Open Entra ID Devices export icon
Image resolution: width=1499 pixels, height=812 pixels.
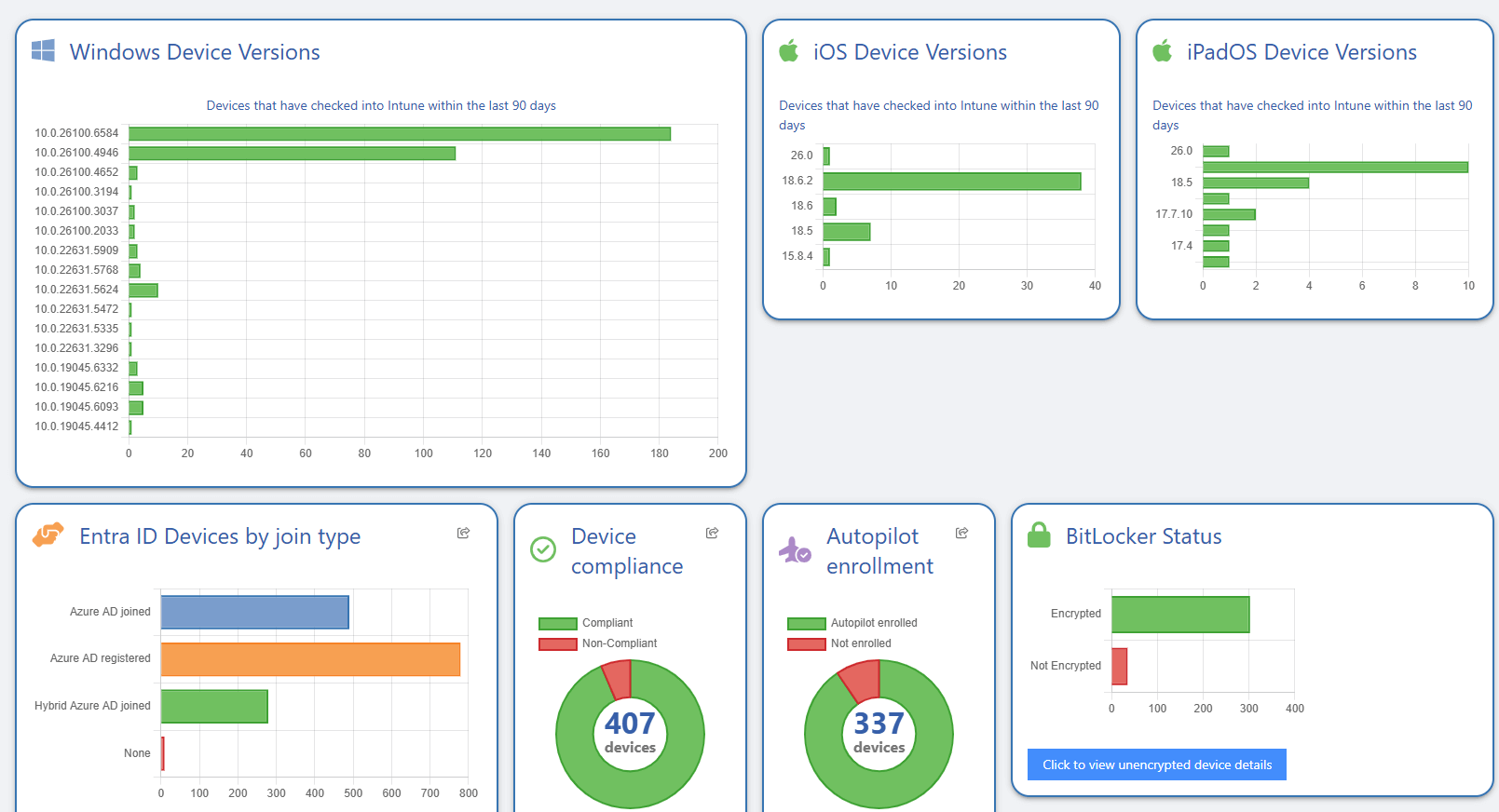tap(463, 533)
